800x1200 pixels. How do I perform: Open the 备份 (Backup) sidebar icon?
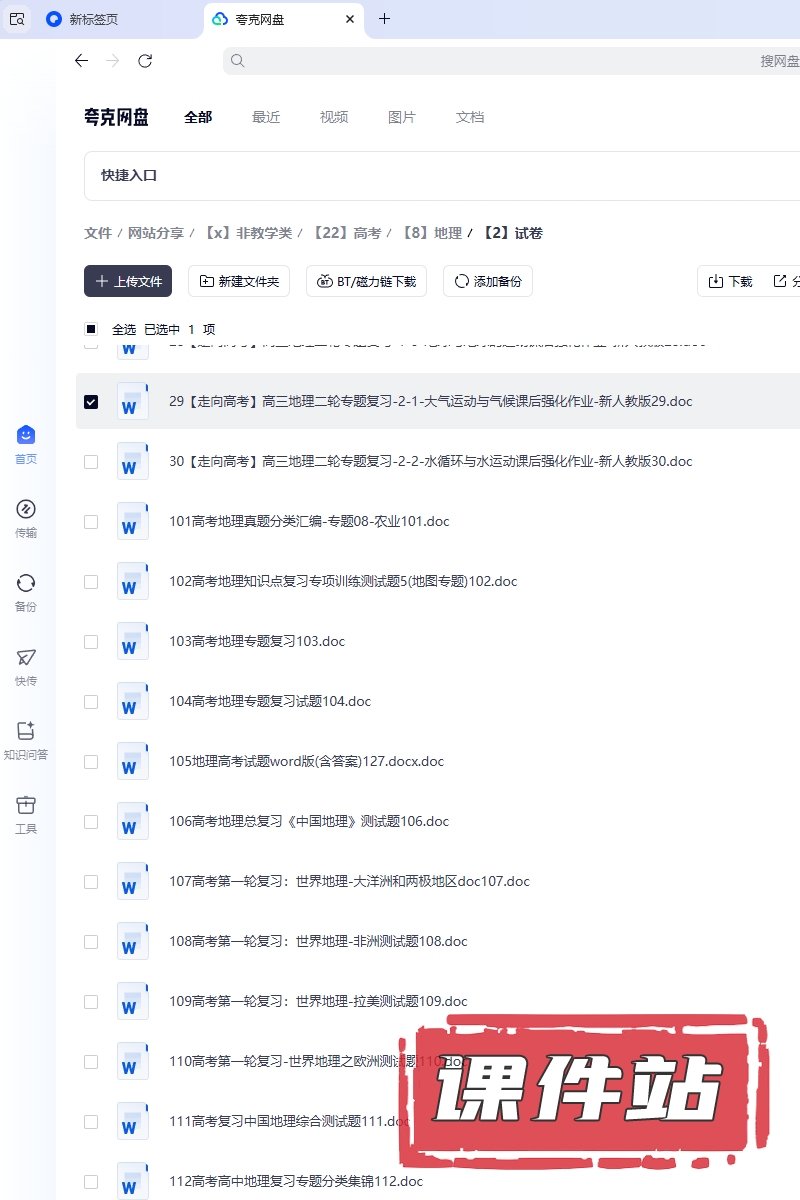click(x=26, y=584)
